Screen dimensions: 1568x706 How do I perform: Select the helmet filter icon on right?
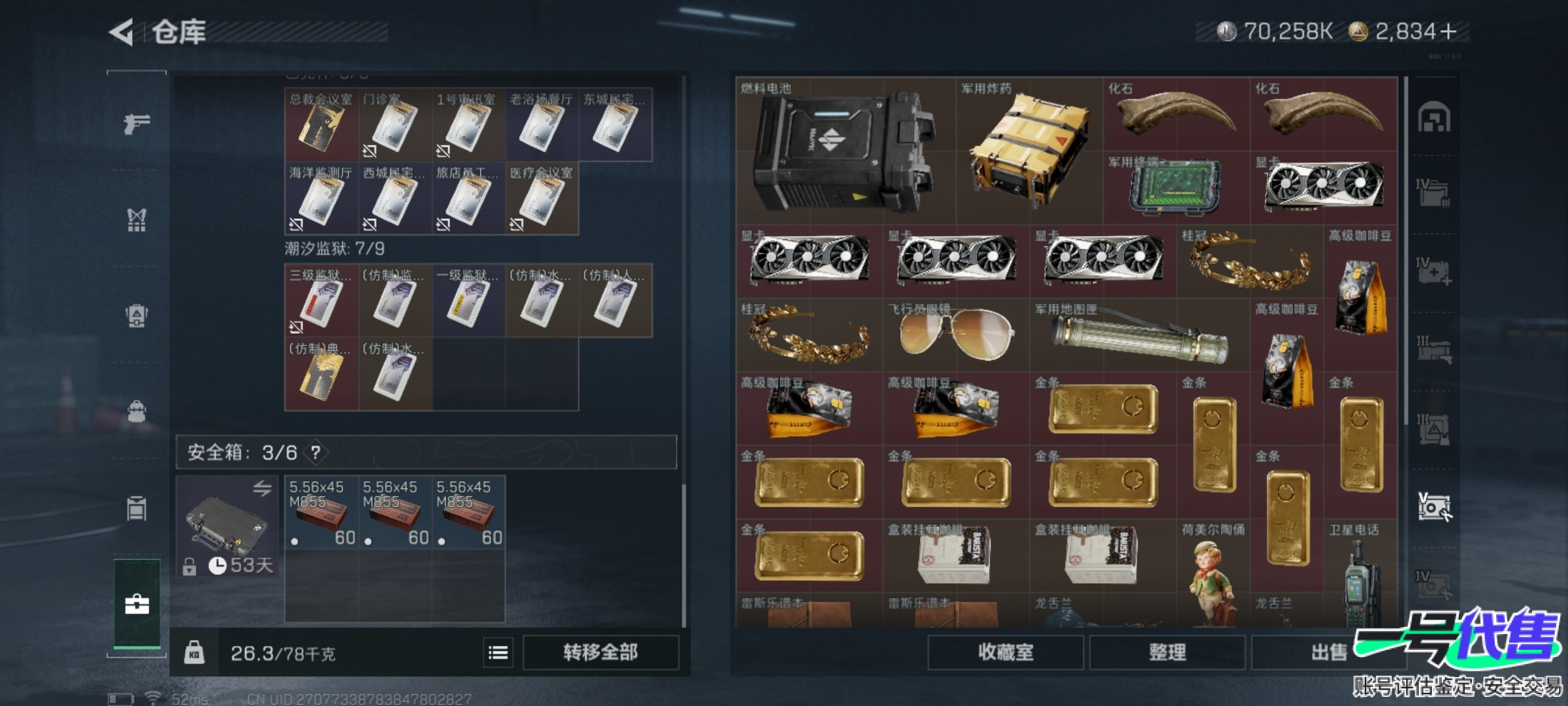pos(1434,118)
